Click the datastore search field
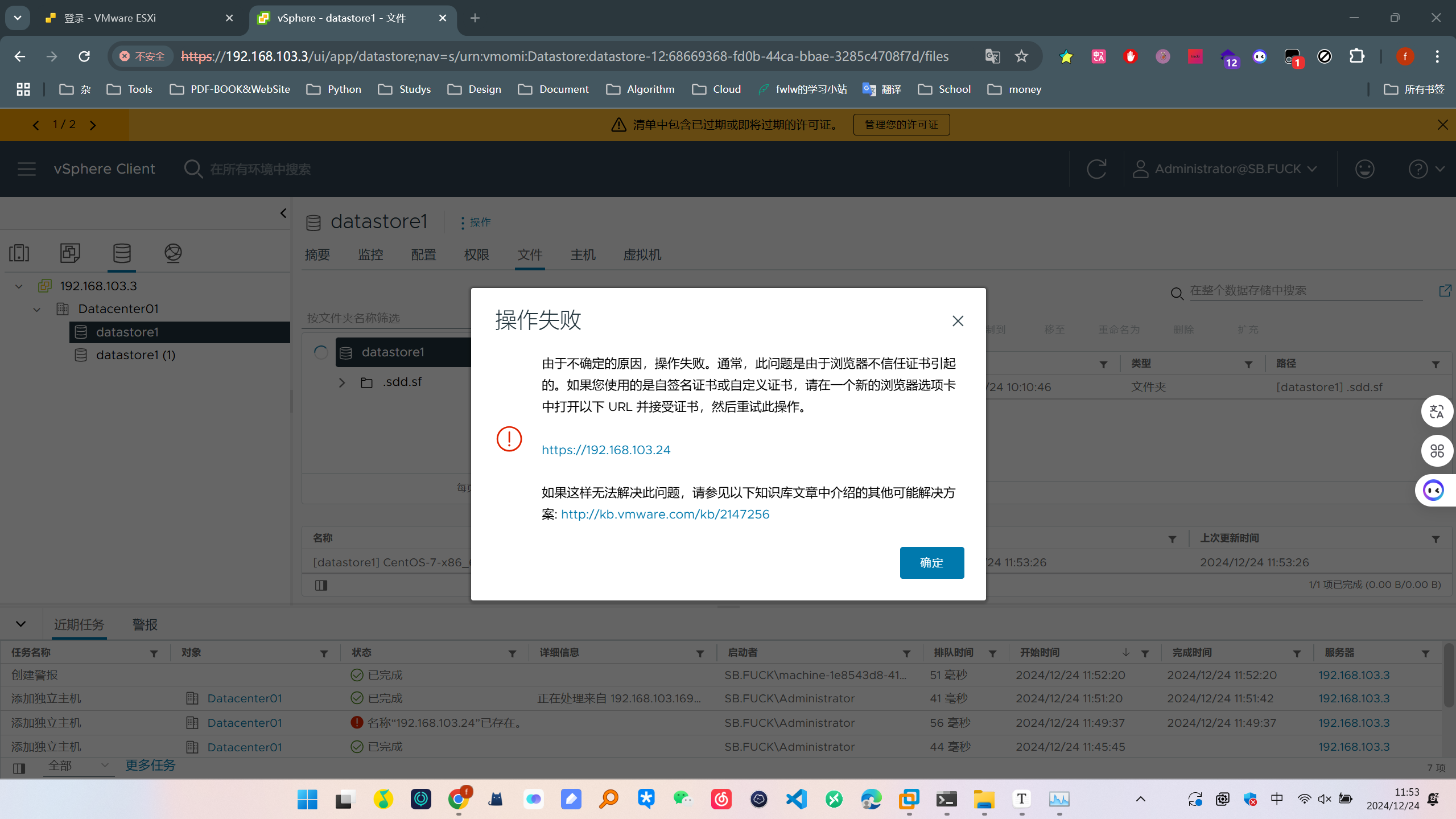The width and height of the screenshot is (1456, 819). [x=1306, y=291]
